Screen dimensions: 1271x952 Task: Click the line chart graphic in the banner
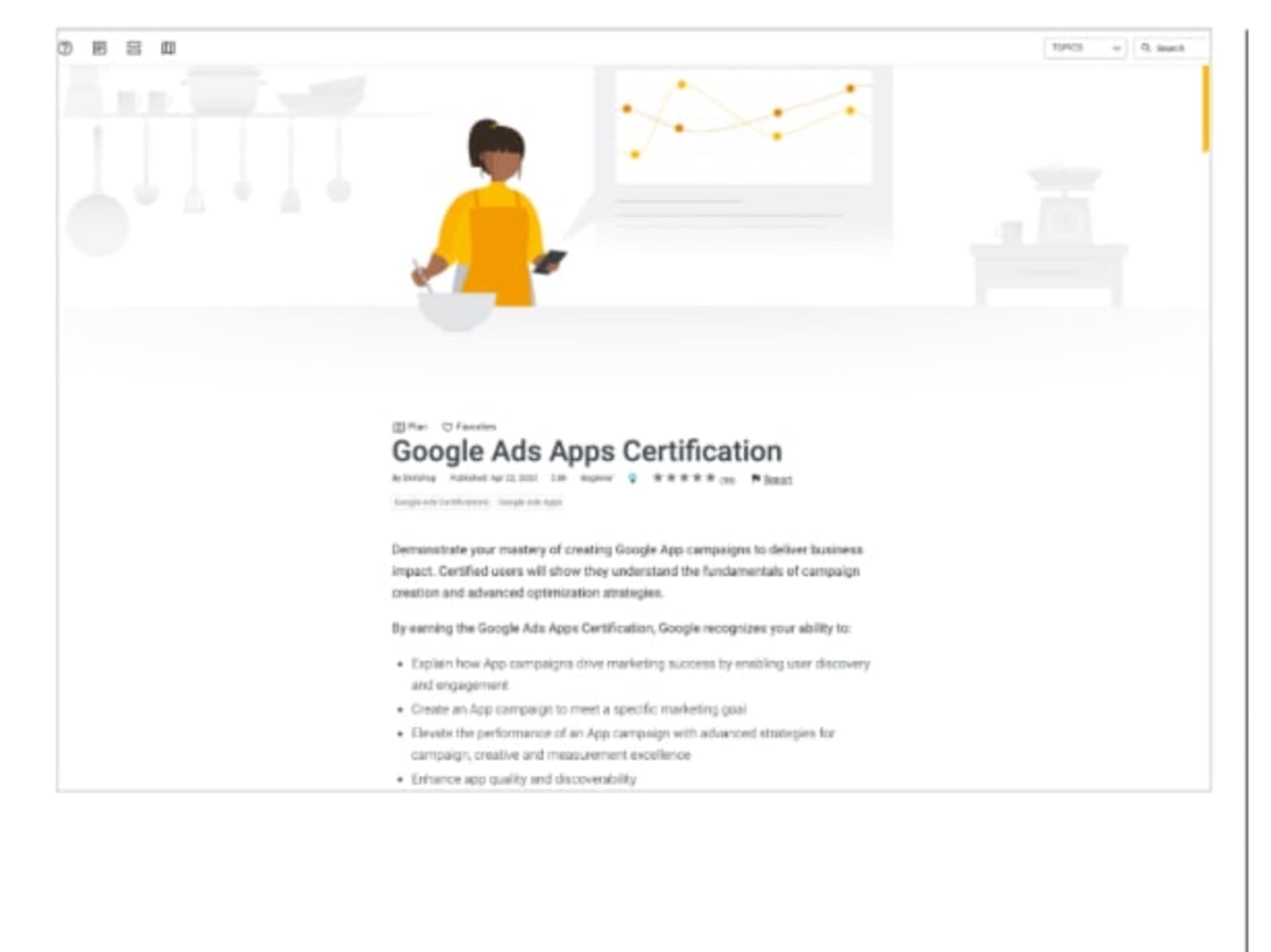coord(743,127)
